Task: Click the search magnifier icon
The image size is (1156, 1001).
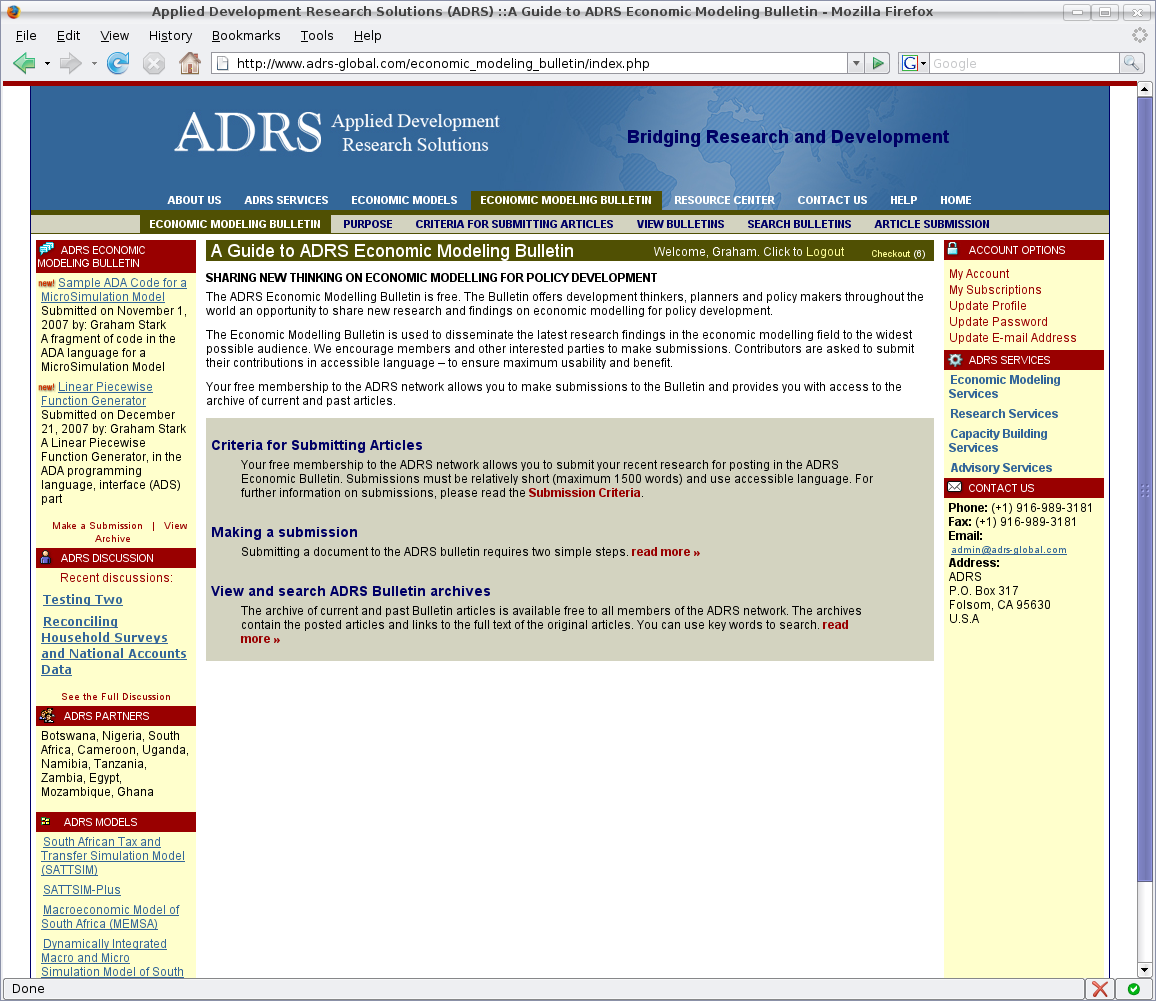Action: tap(1131, 63)
